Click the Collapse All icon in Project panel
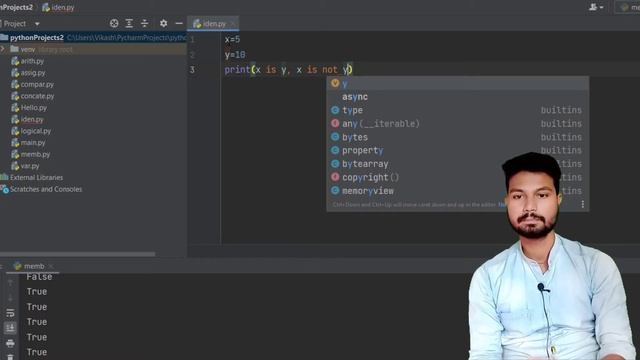This screenshot has height=360, width=640. click(x=144, y=24)
